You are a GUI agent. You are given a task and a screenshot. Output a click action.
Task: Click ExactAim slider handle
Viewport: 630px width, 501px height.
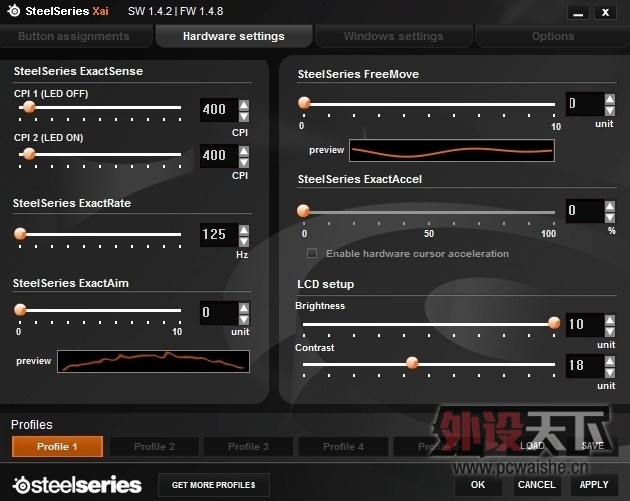(x=20, y=309)
